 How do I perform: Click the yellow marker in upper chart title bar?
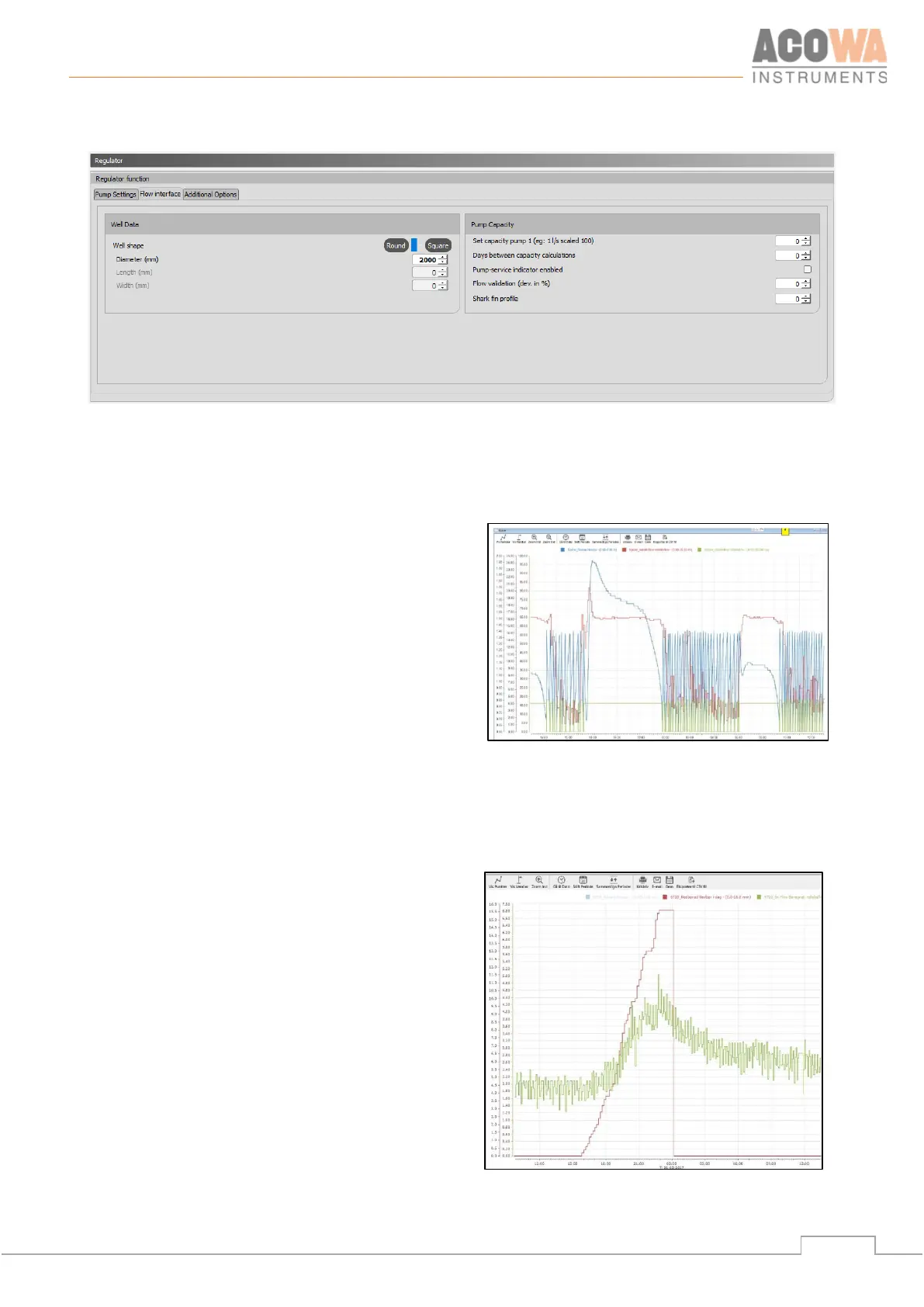click(785, 531)
